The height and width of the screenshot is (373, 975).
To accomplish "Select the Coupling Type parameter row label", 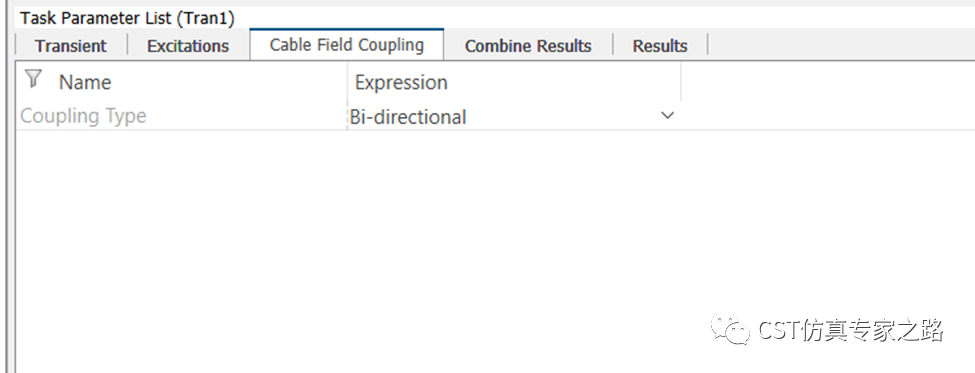I will (83, 116).
